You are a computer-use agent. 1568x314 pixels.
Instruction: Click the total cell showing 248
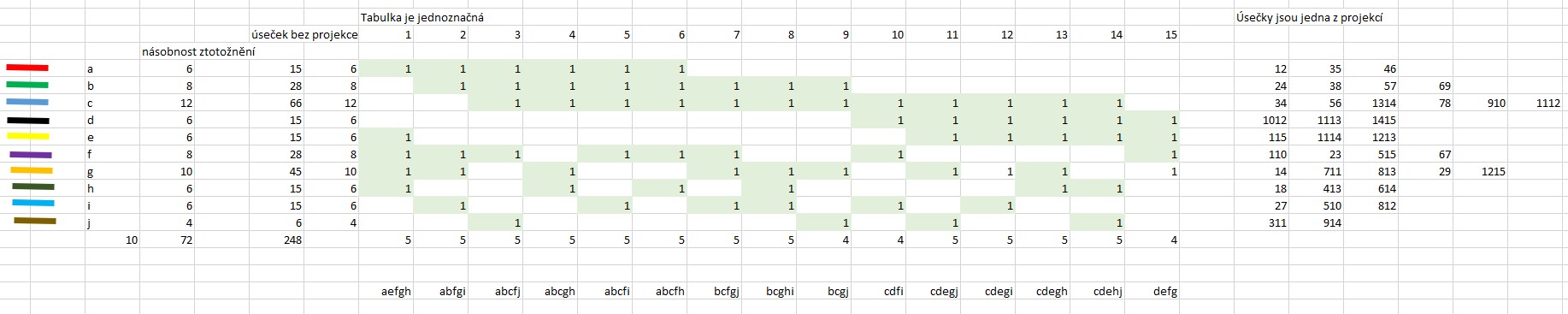click(277, 240)
